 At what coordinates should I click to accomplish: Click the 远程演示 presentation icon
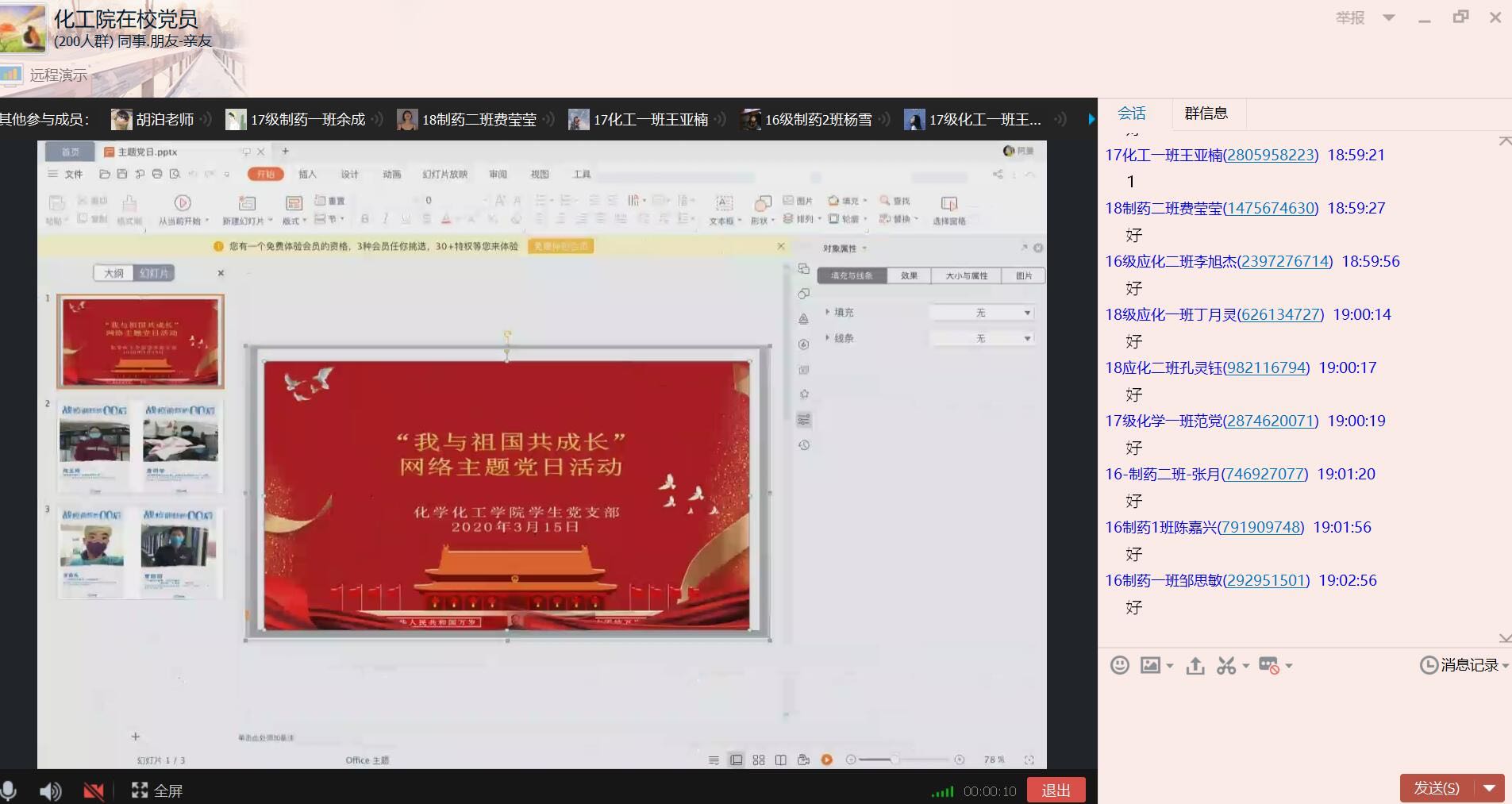click(12, 75)
